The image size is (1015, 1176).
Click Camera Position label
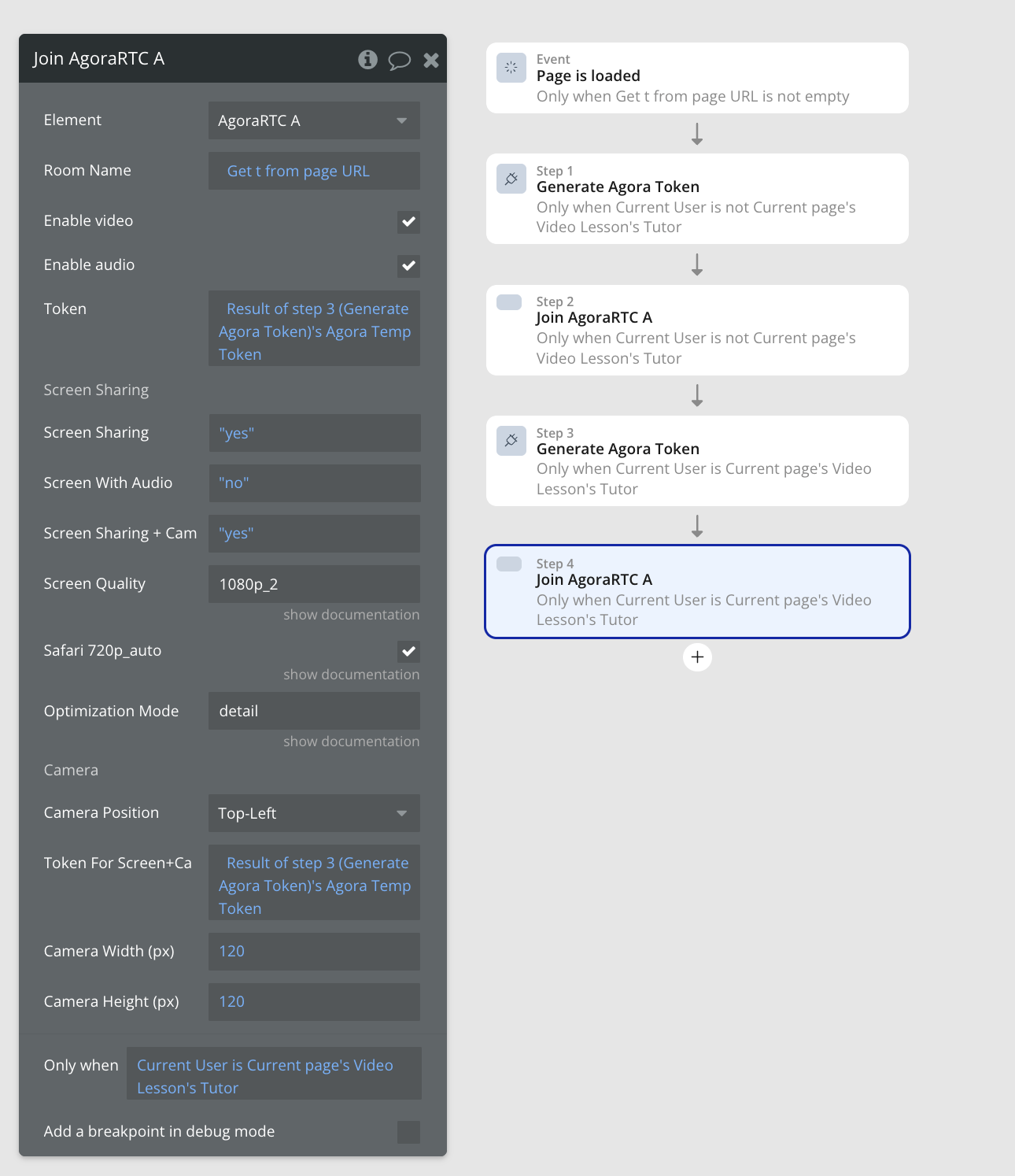coord(101,813)
